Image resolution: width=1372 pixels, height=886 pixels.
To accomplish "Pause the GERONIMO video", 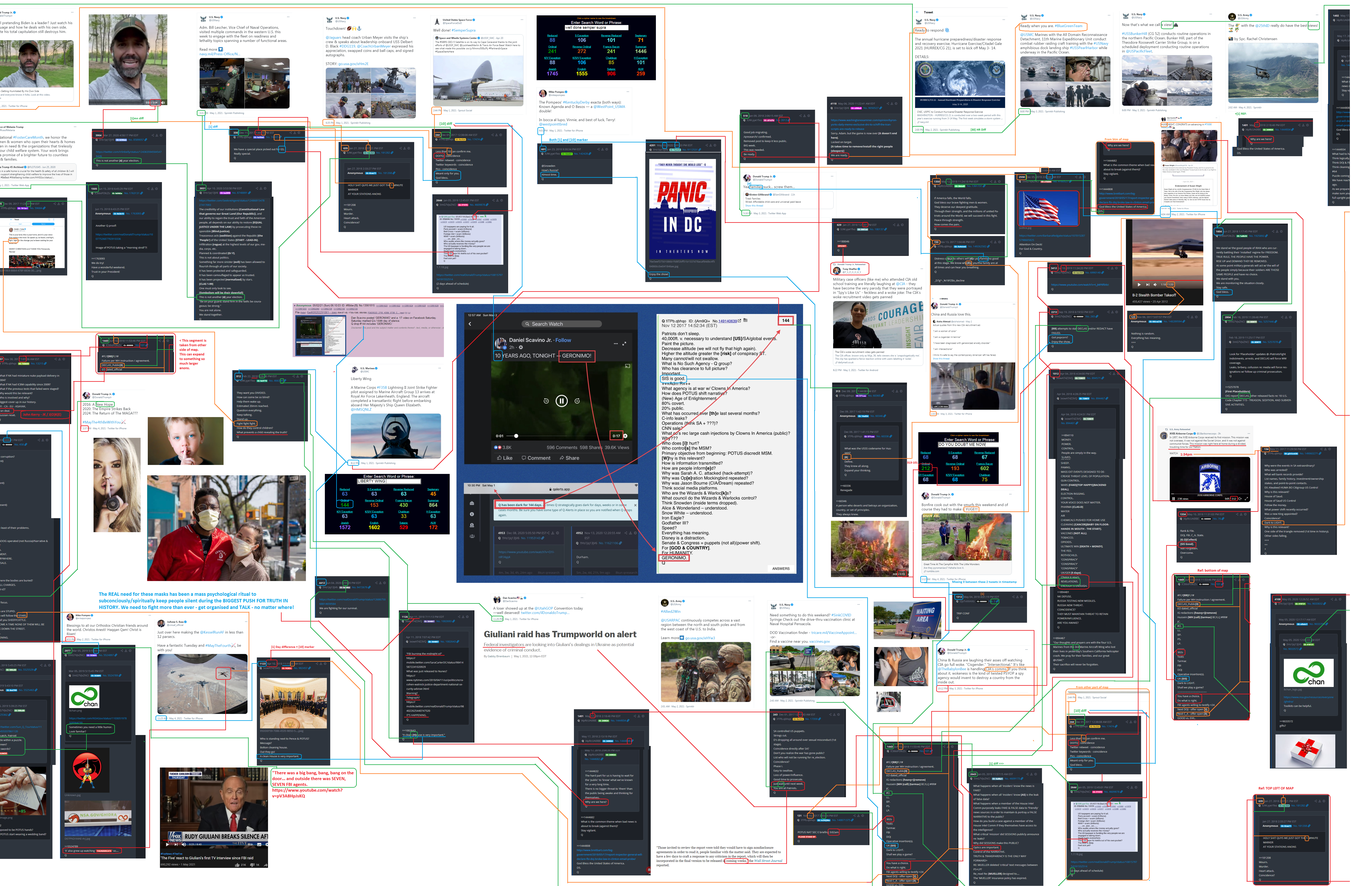I will (x=562, y=401).
